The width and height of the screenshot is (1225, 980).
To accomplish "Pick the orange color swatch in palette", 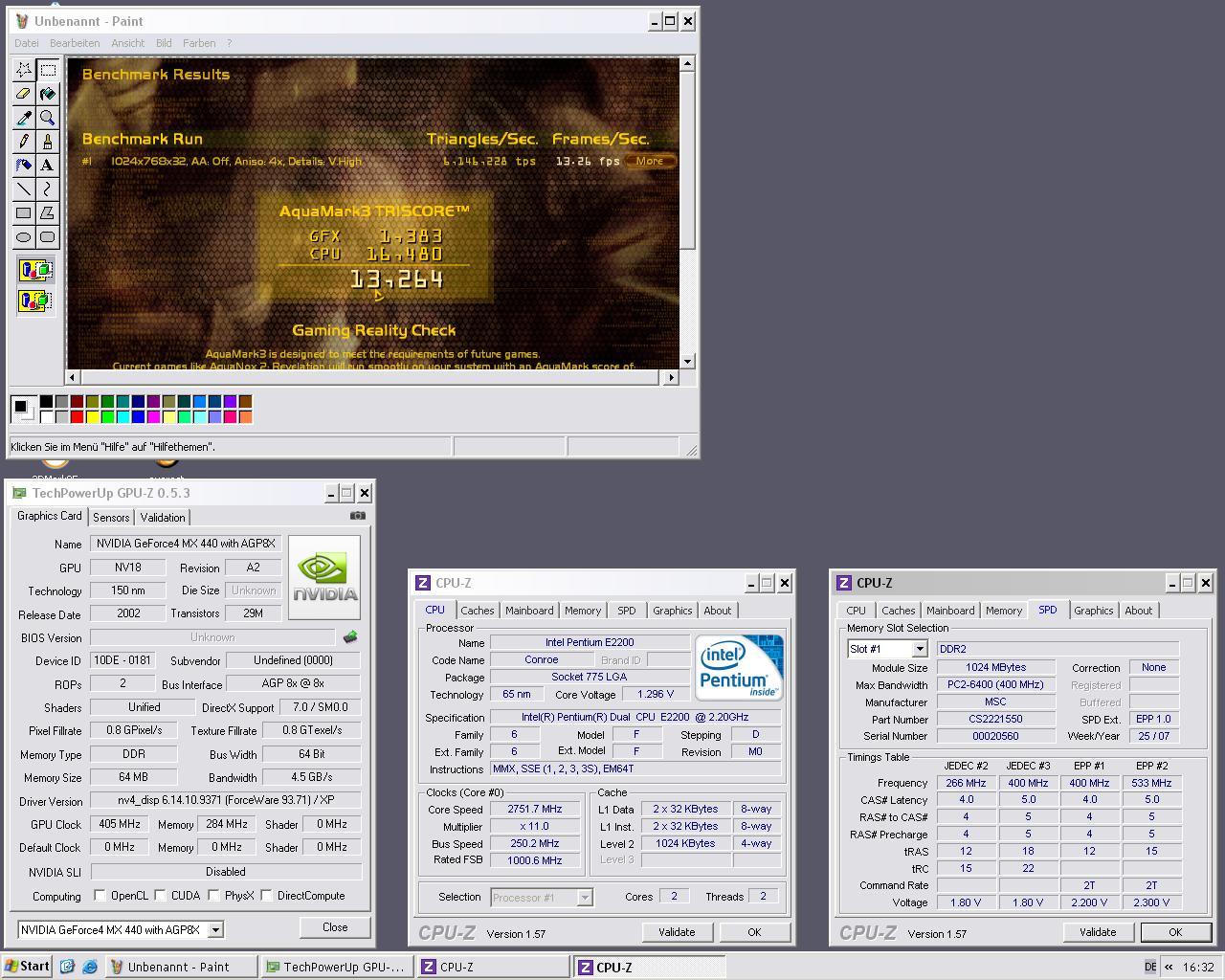I will click(x=245, y=417).
